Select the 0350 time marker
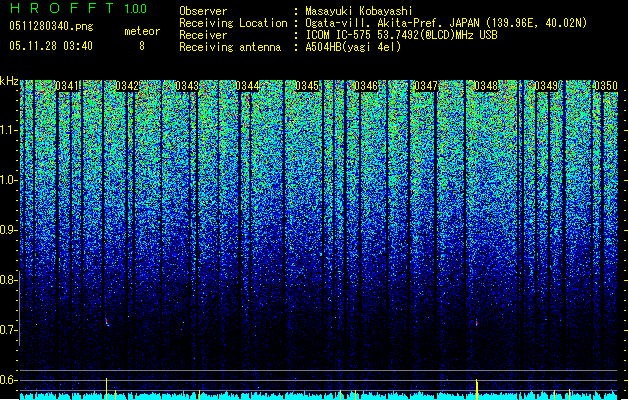Image resolution: width=629 pixels, height=400 pixels. click(x=606, y=86)
